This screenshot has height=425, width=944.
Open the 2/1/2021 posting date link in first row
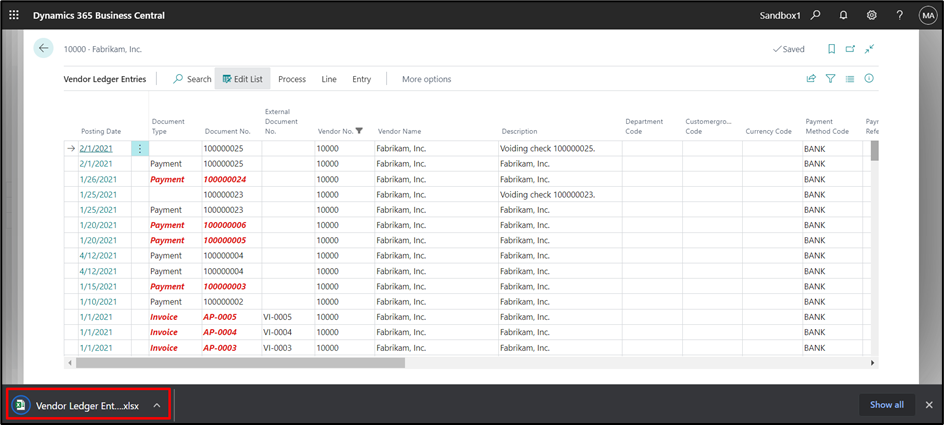[96, 148]
